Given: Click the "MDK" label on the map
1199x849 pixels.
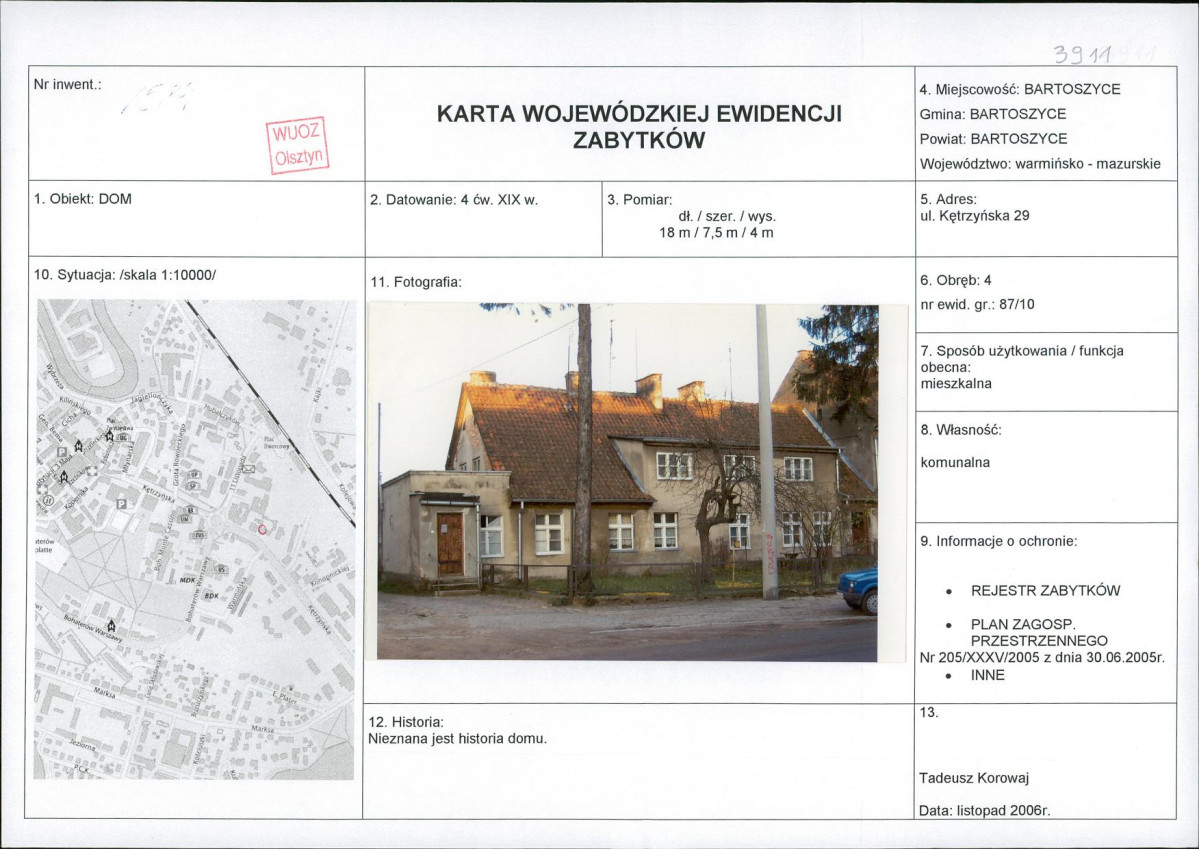Looking at the screenshot, I should pos(188,581).
